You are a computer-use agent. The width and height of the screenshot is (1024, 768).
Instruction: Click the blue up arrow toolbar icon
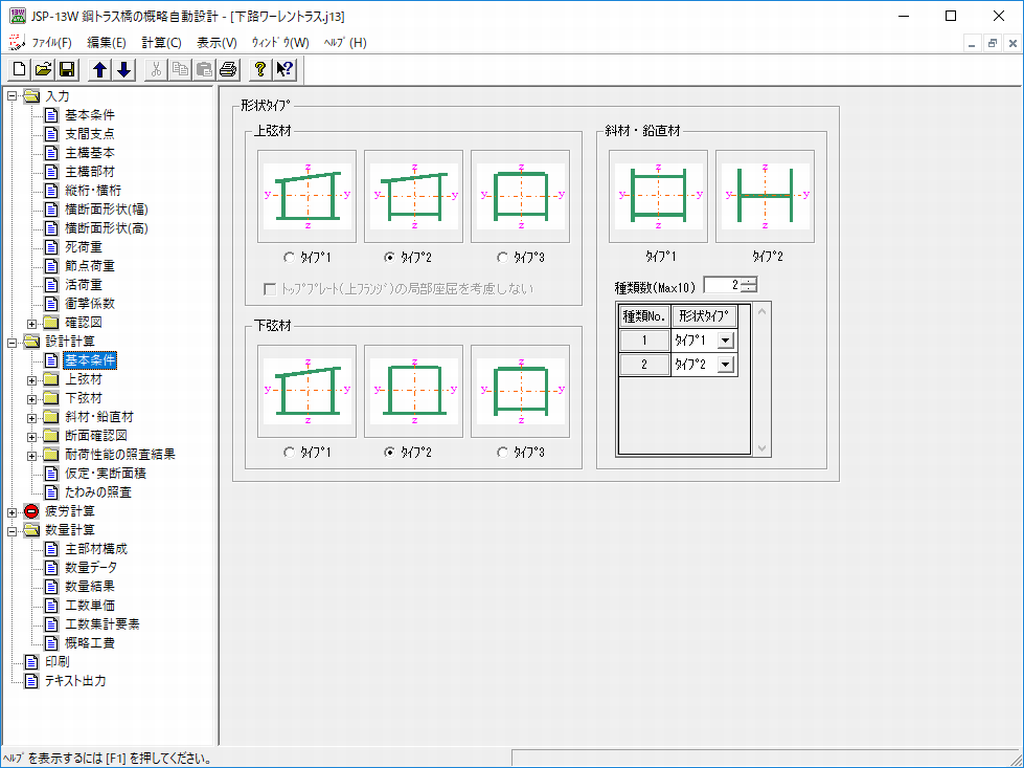(x=99, y=69)
